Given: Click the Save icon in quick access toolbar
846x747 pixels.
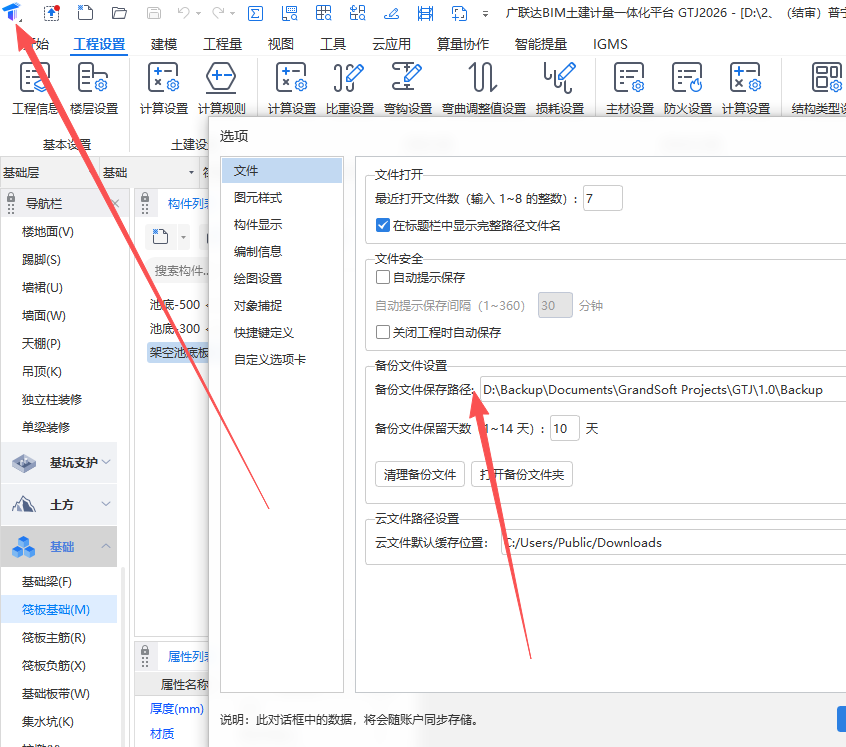Looking at the screenshot, I should pos(153,12).
